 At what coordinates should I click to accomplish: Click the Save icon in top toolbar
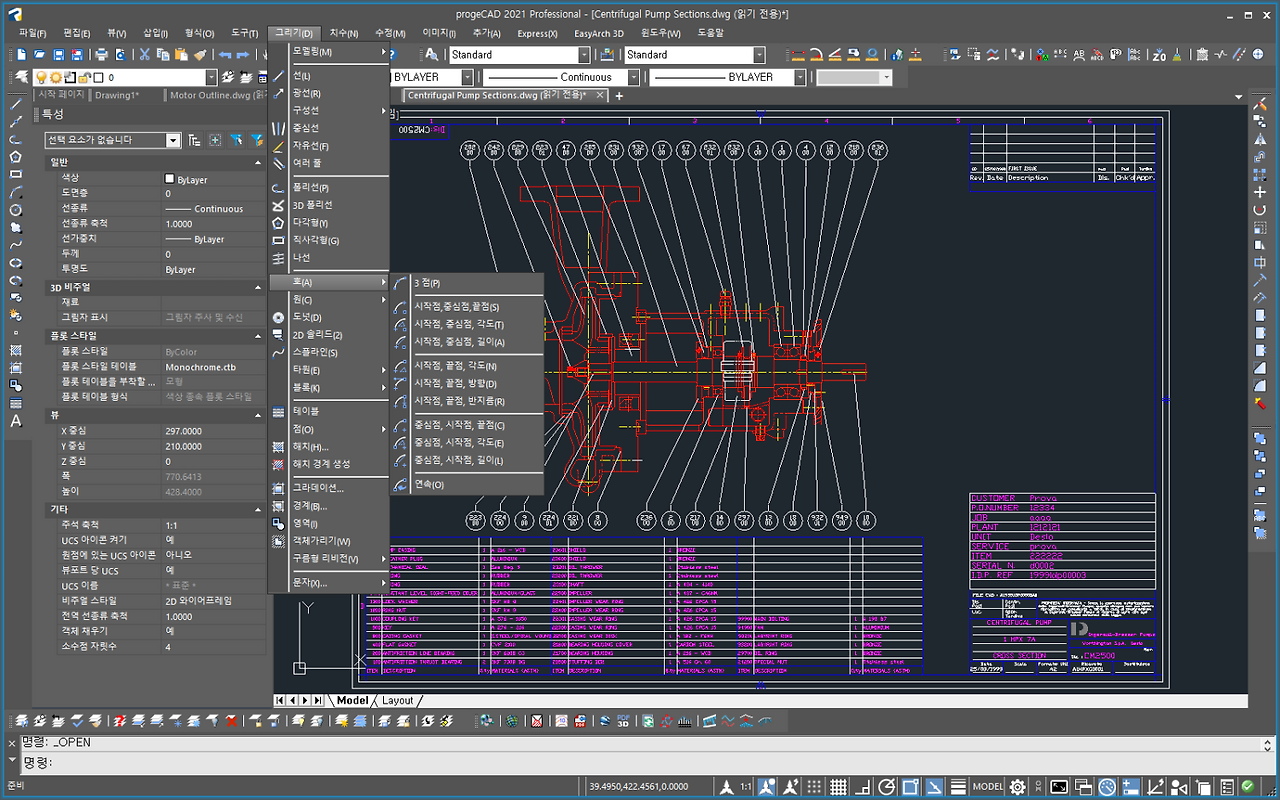pyautogui.click(x=59, y=55)
